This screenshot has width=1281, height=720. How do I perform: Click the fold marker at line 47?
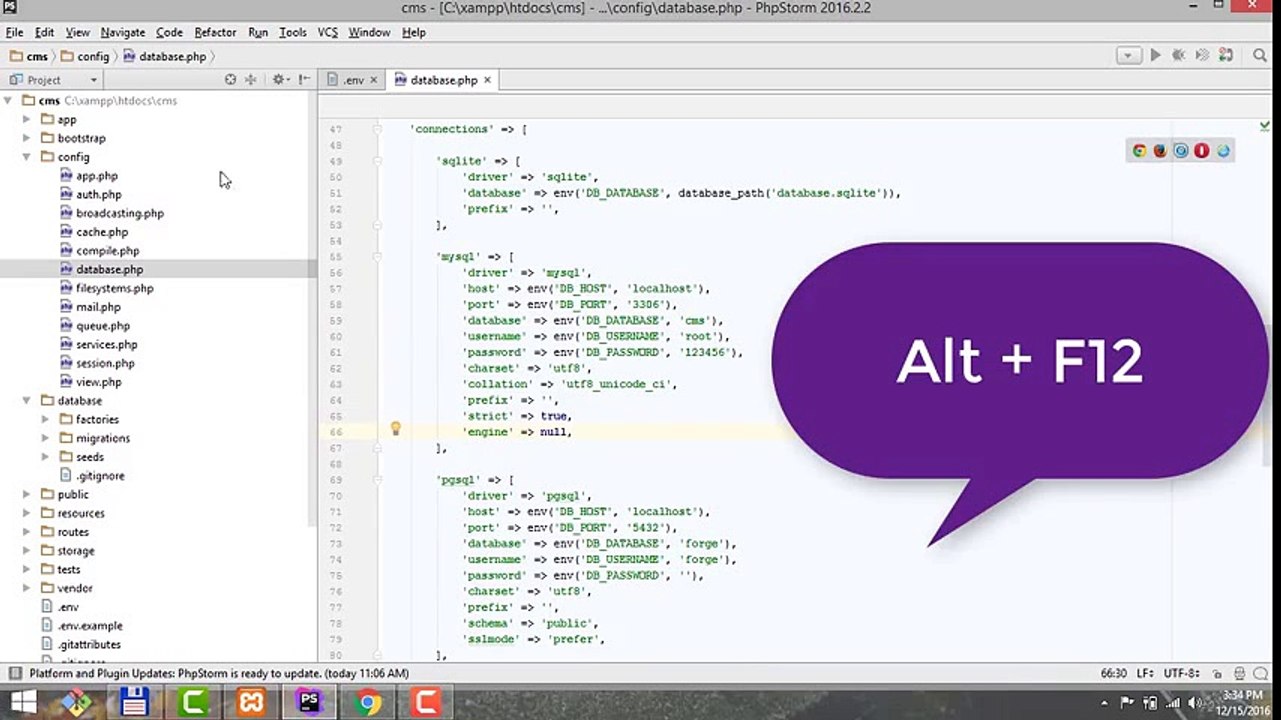(x=377, y=129)
